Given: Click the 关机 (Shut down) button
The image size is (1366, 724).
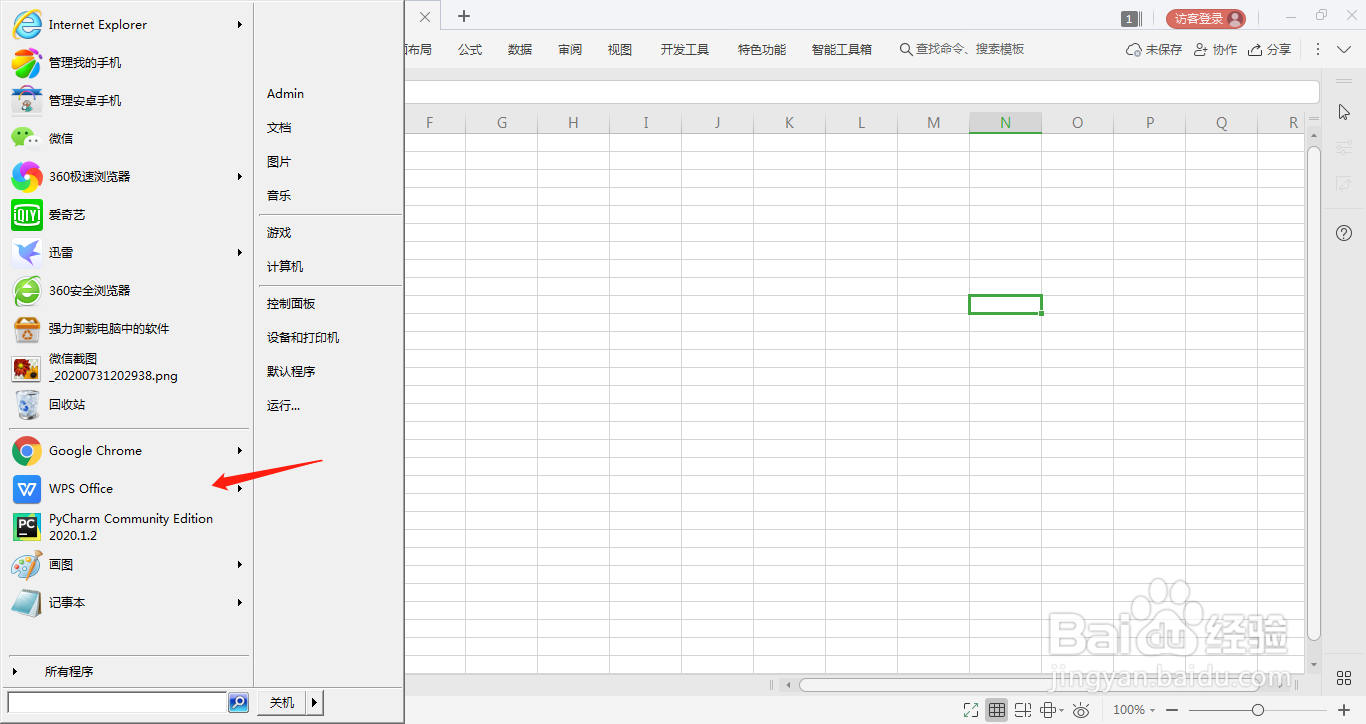Looking at the screenshot, I should [x=282, y=703].
